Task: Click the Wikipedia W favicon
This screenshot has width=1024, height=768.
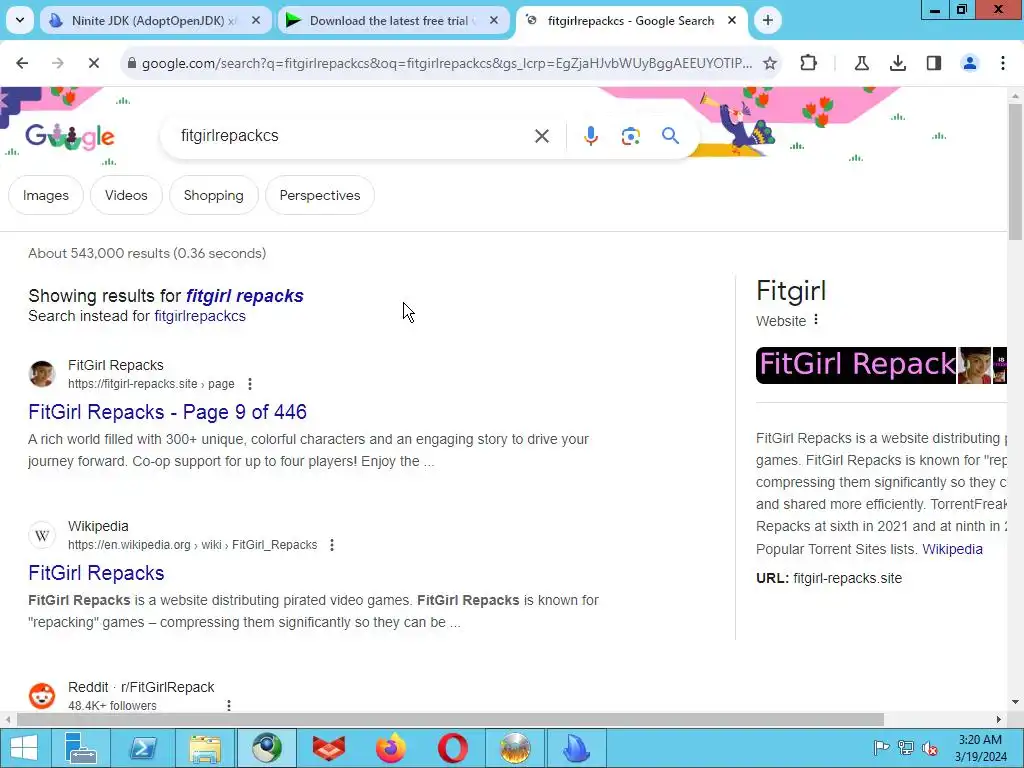Action: pos(42,536)
